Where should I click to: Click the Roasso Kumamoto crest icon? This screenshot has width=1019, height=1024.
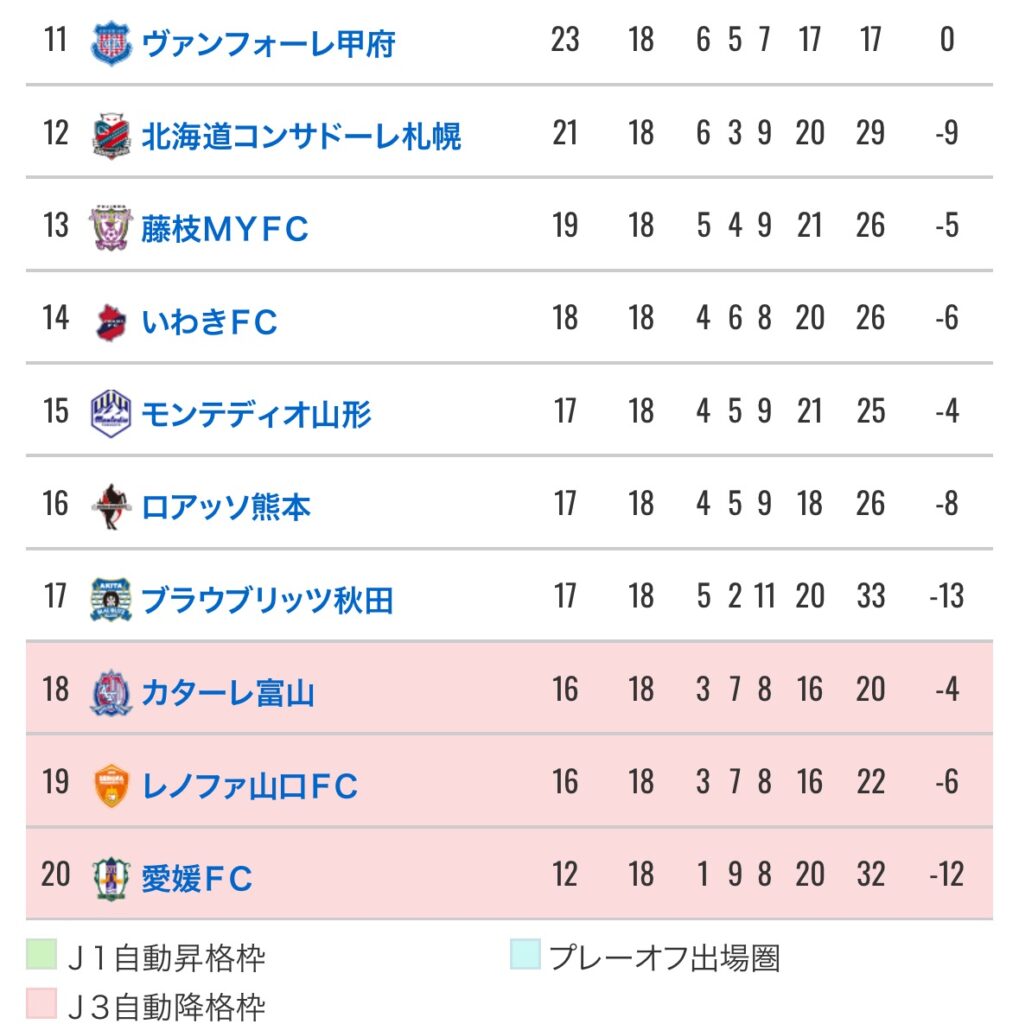pos(111,506)
